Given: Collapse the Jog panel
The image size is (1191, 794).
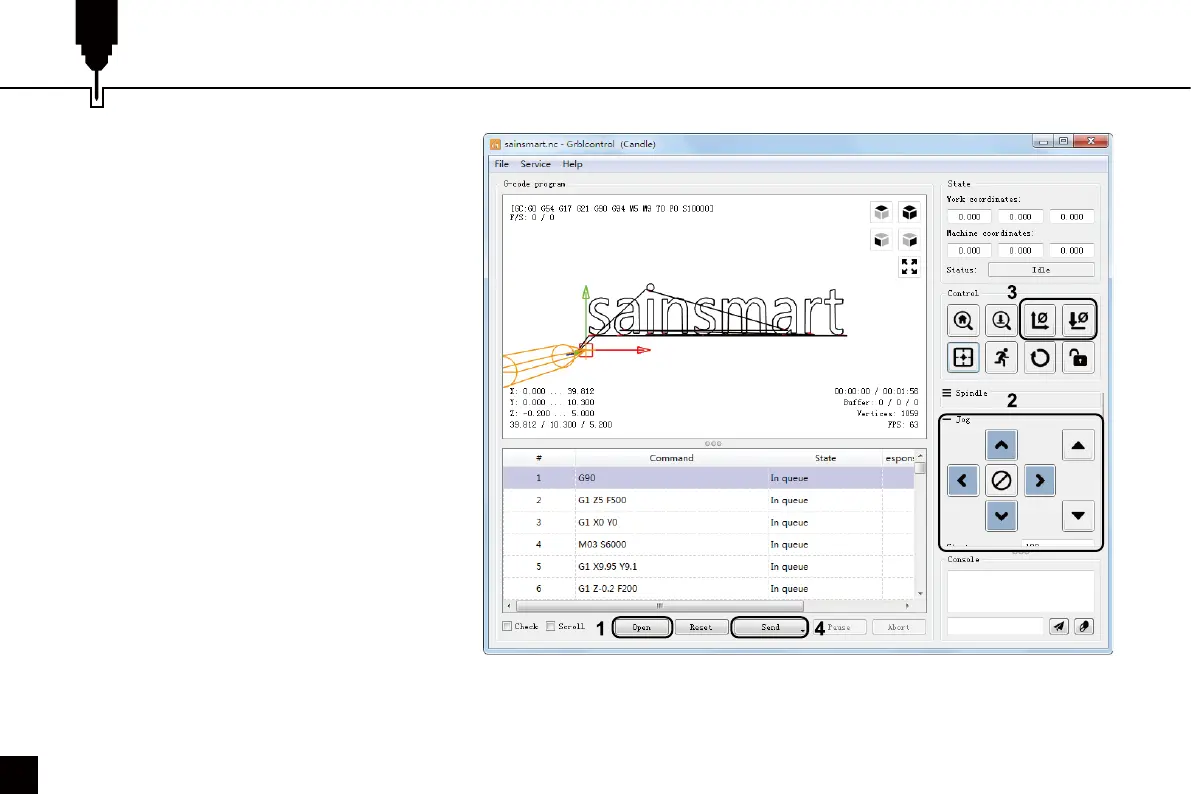Looking at the screenshot, I should [x=960, y=421].
